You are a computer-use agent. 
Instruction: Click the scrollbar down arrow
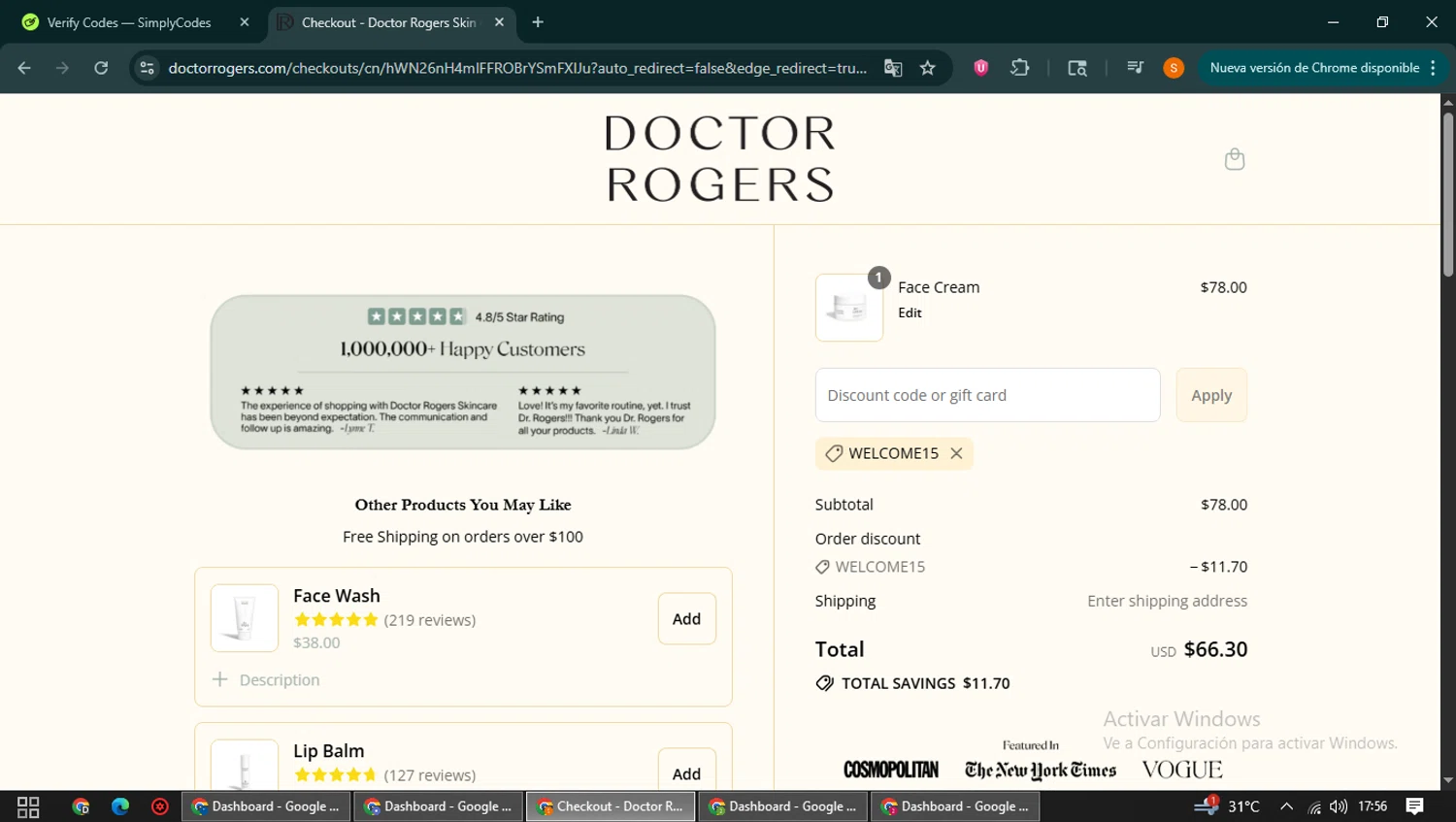(1448, 780)
